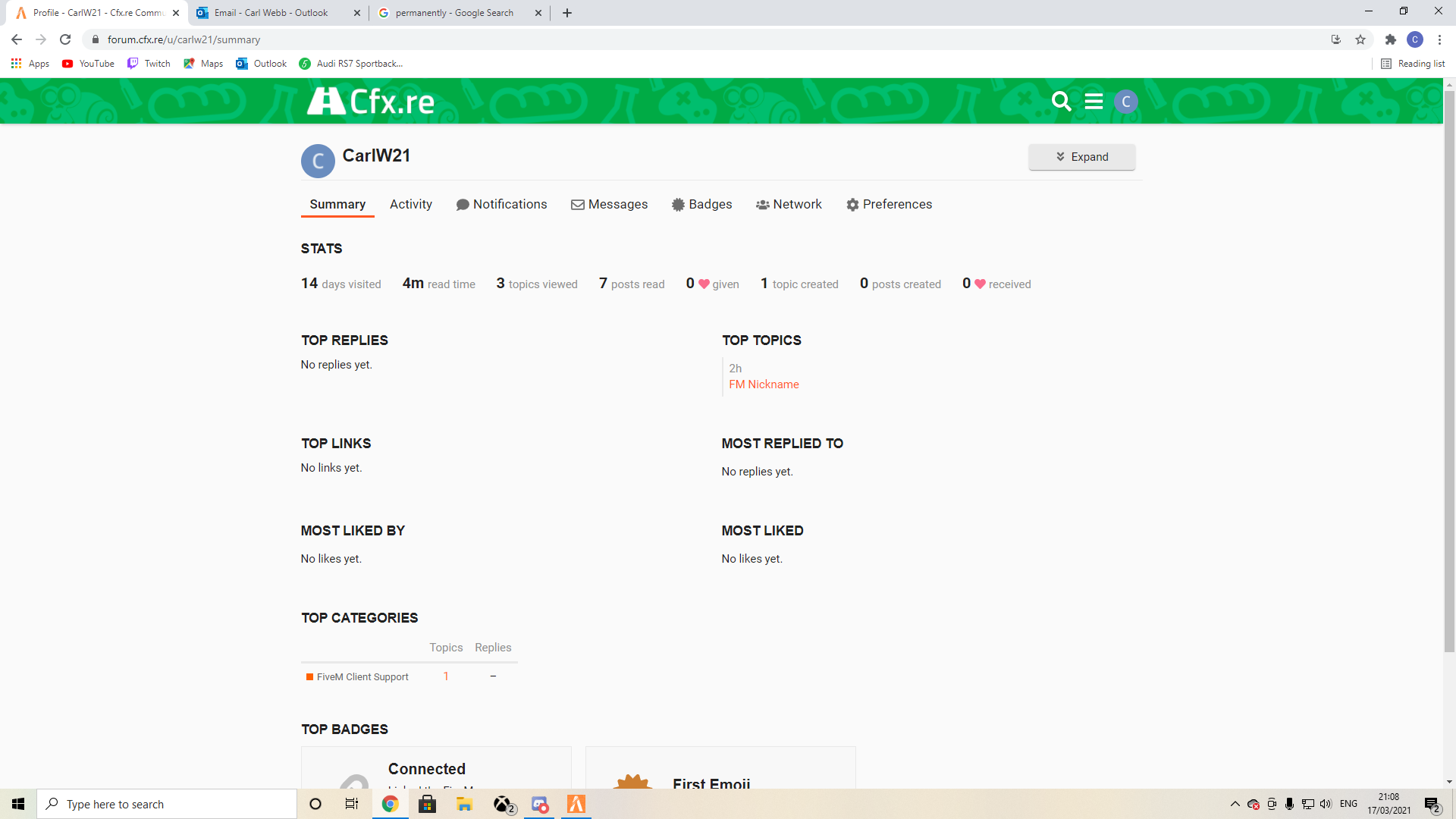This screenshot has width=1456, height=819.
Task: Open the notification center
Action: point(1432,804)
